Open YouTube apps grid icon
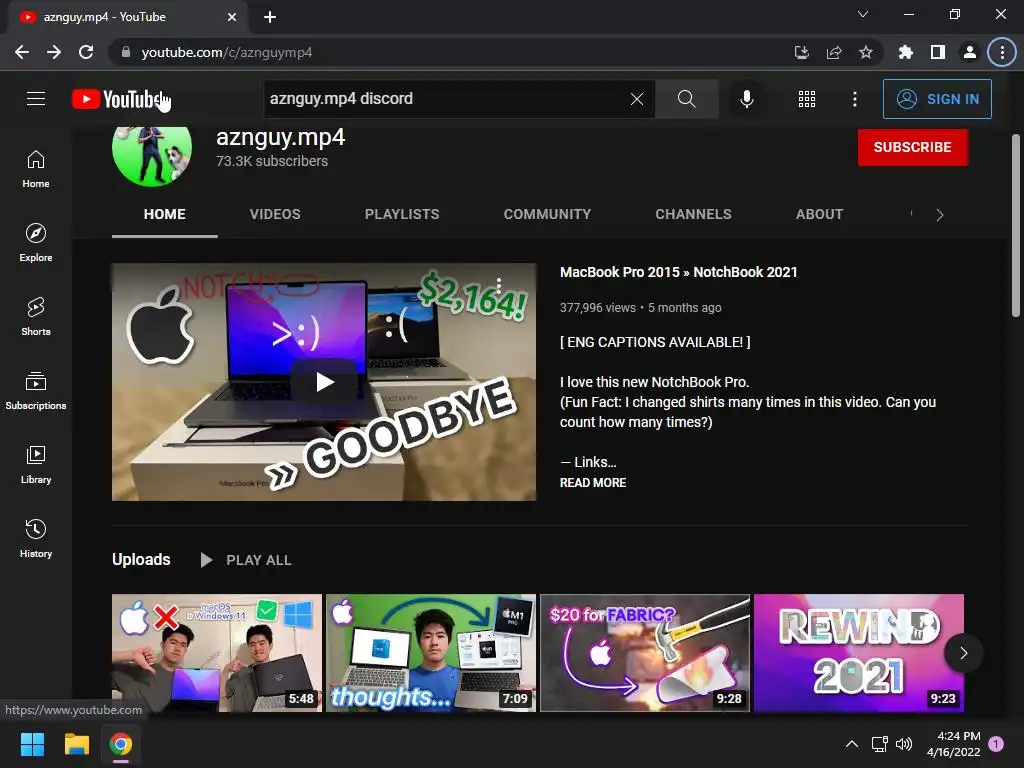 [x=807, y=99]
